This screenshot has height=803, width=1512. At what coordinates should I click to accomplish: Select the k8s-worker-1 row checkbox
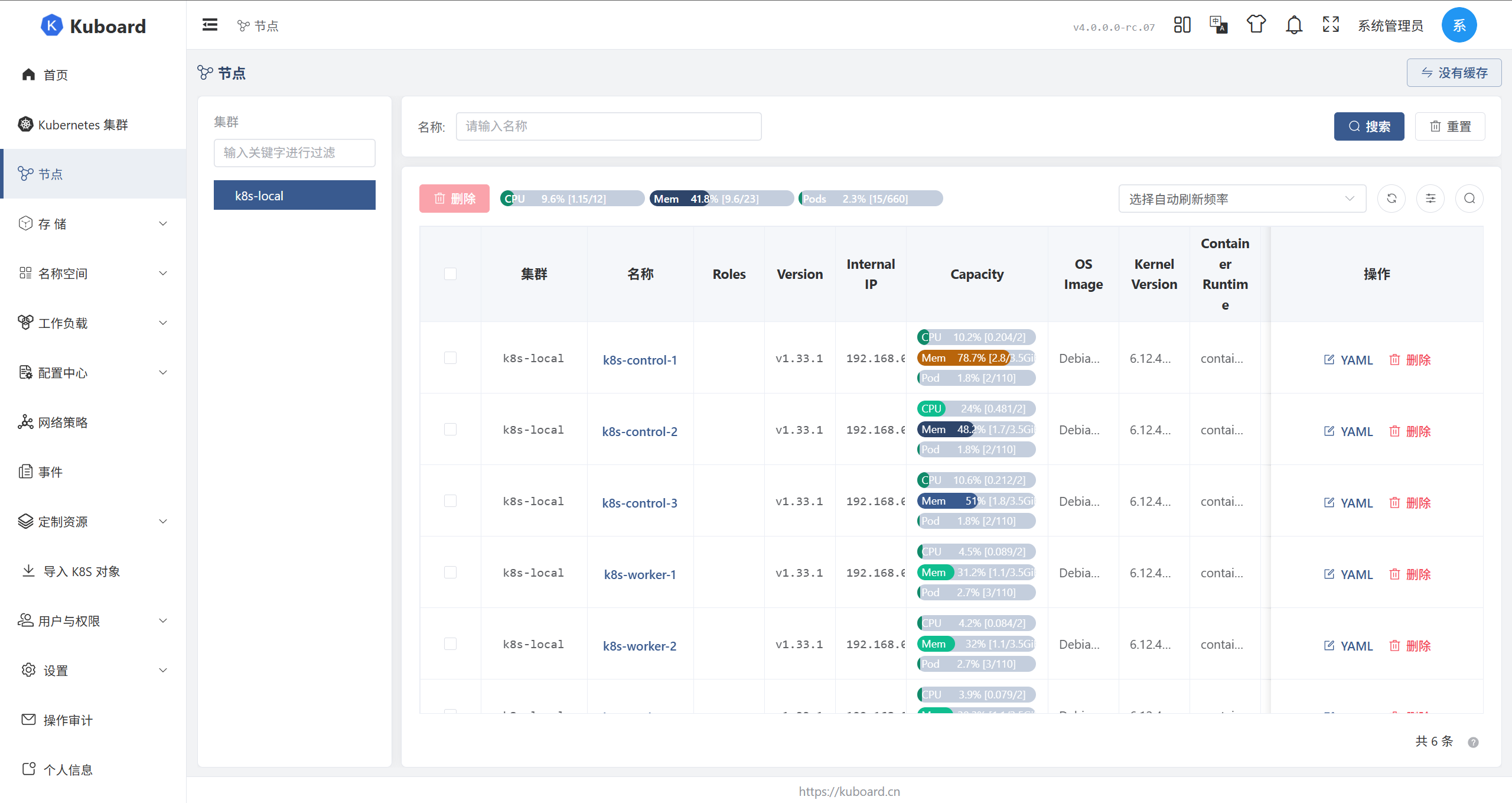(x=450, y=573)
